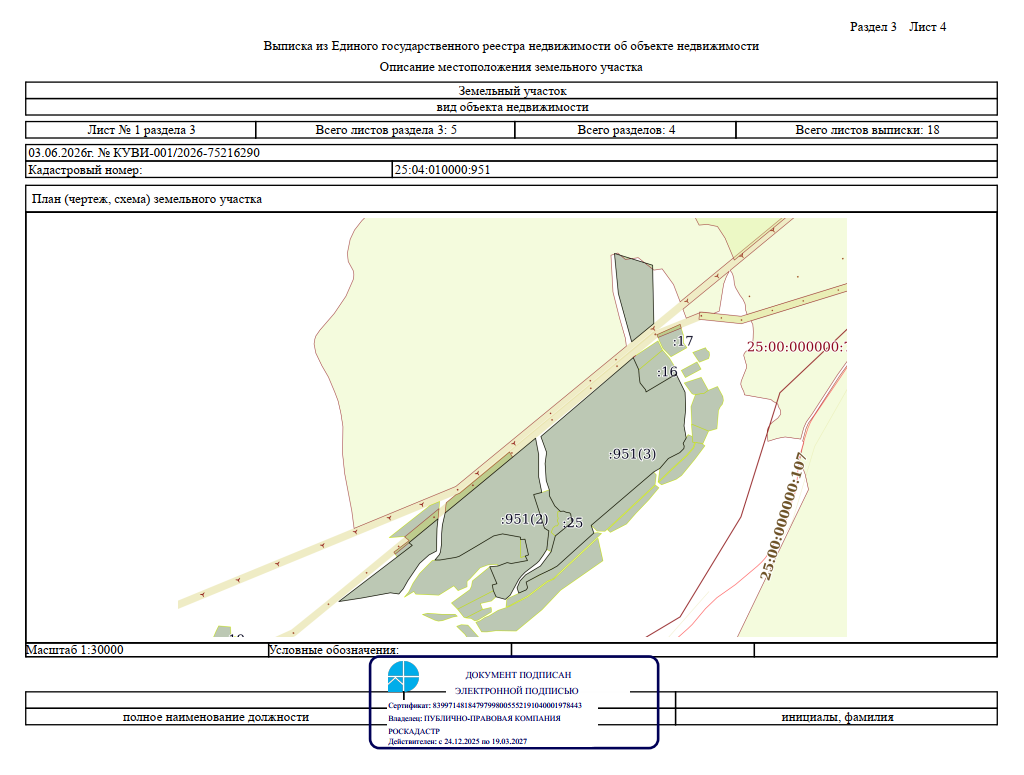Click 'Всего листов выписки: 18' cell
Screen dimensions: 1024x775
[x=867, y=130]
